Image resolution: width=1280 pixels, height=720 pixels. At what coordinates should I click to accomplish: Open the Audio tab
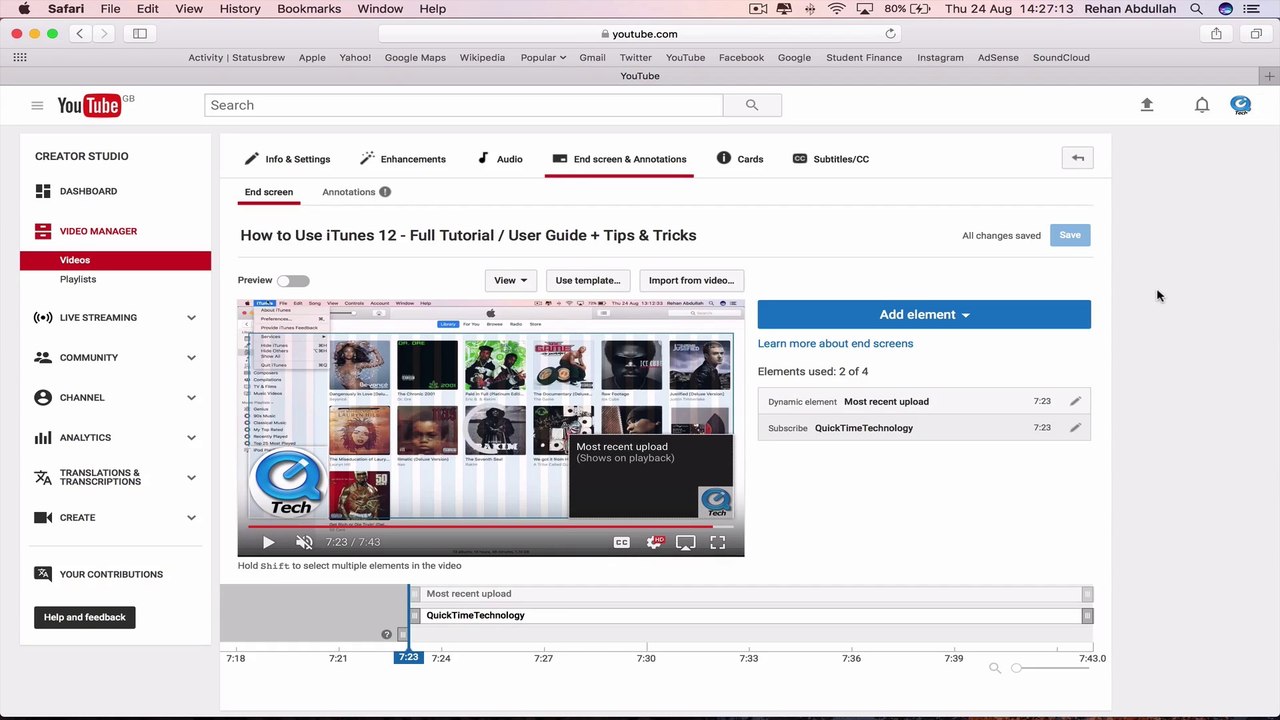tap(500, 159)
